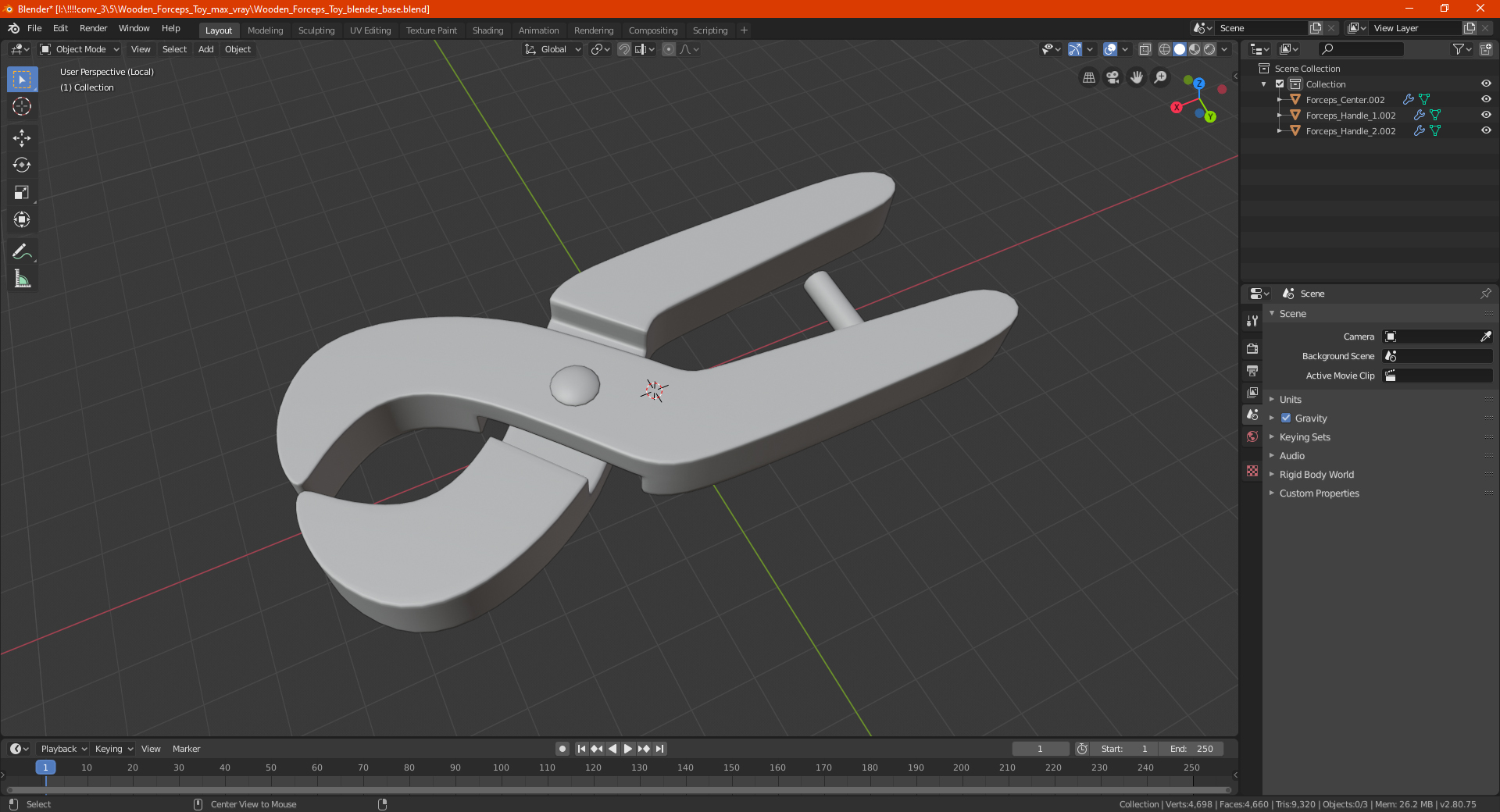Select the Select Box tool
Screen dimensions: 1500x812
(22, 80)
